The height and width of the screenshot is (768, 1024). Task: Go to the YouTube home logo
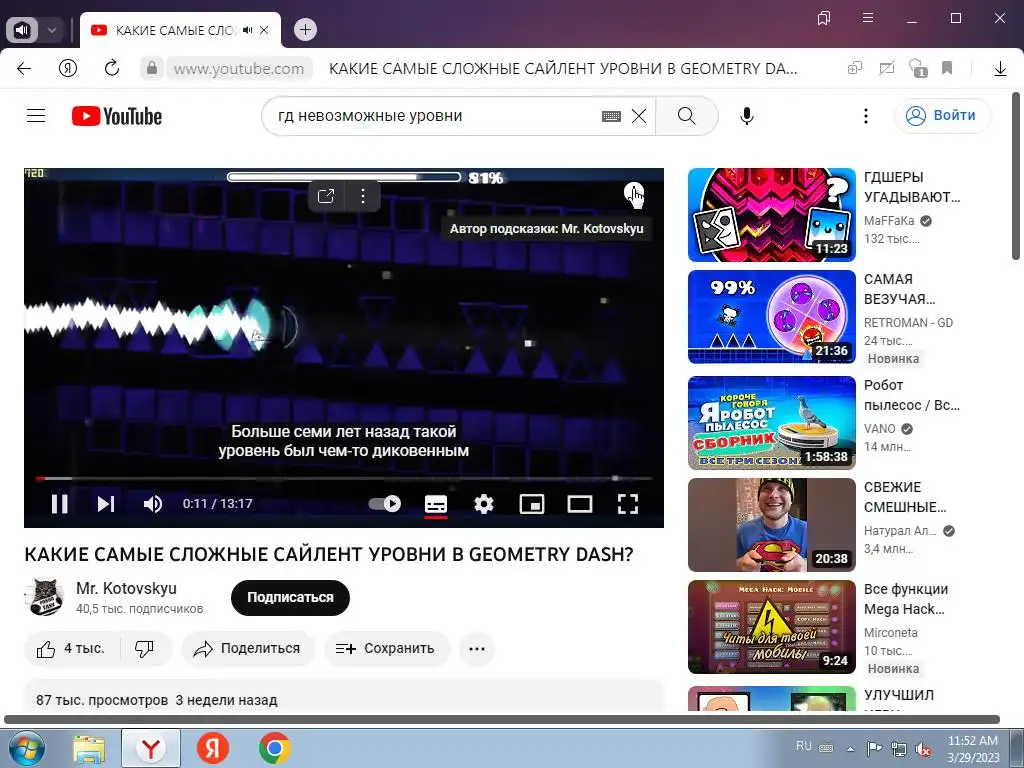coord(117,116)
